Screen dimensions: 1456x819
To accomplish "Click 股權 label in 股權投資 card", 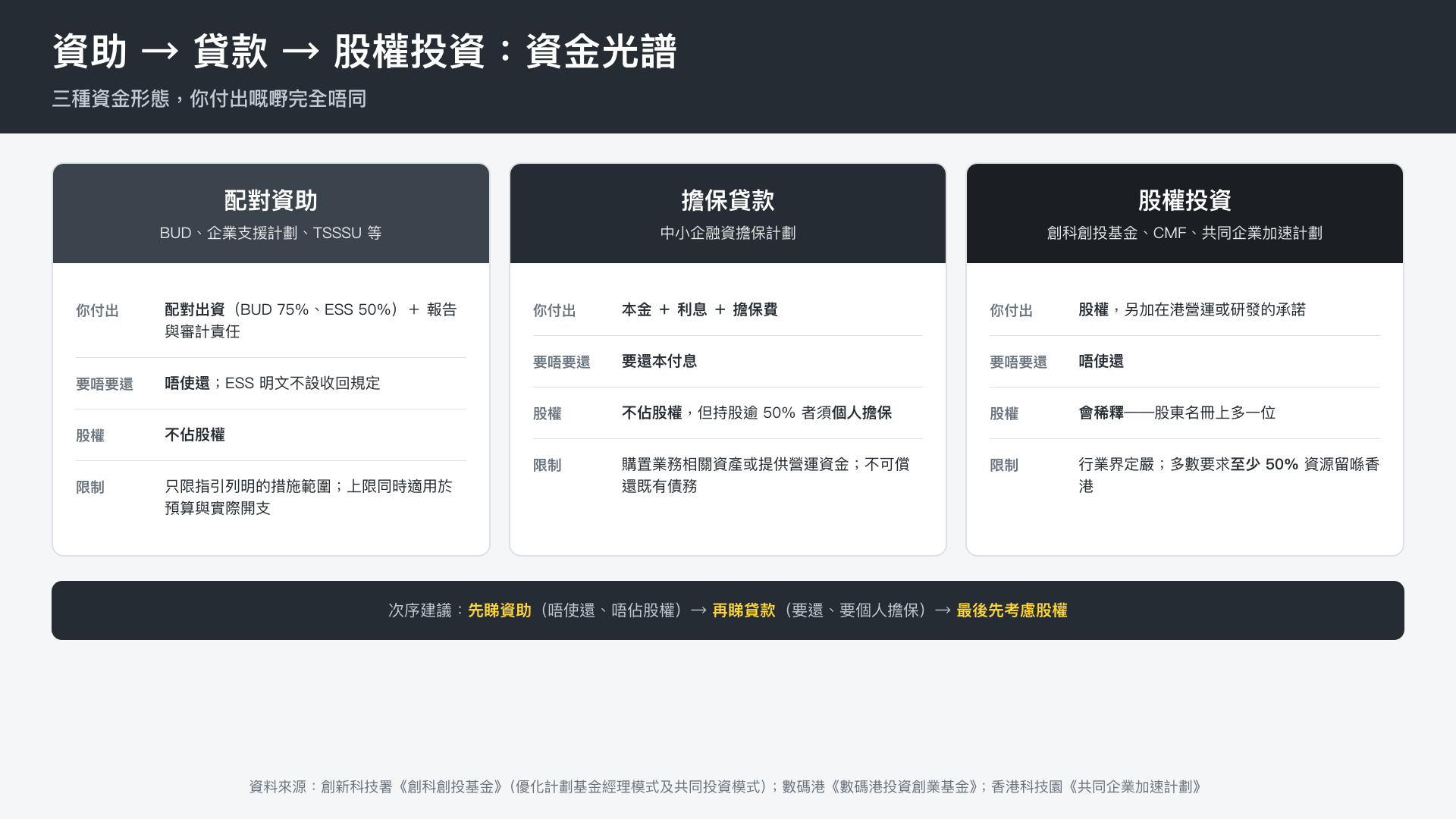I will pyautogui.click(x=1004, y=413).
